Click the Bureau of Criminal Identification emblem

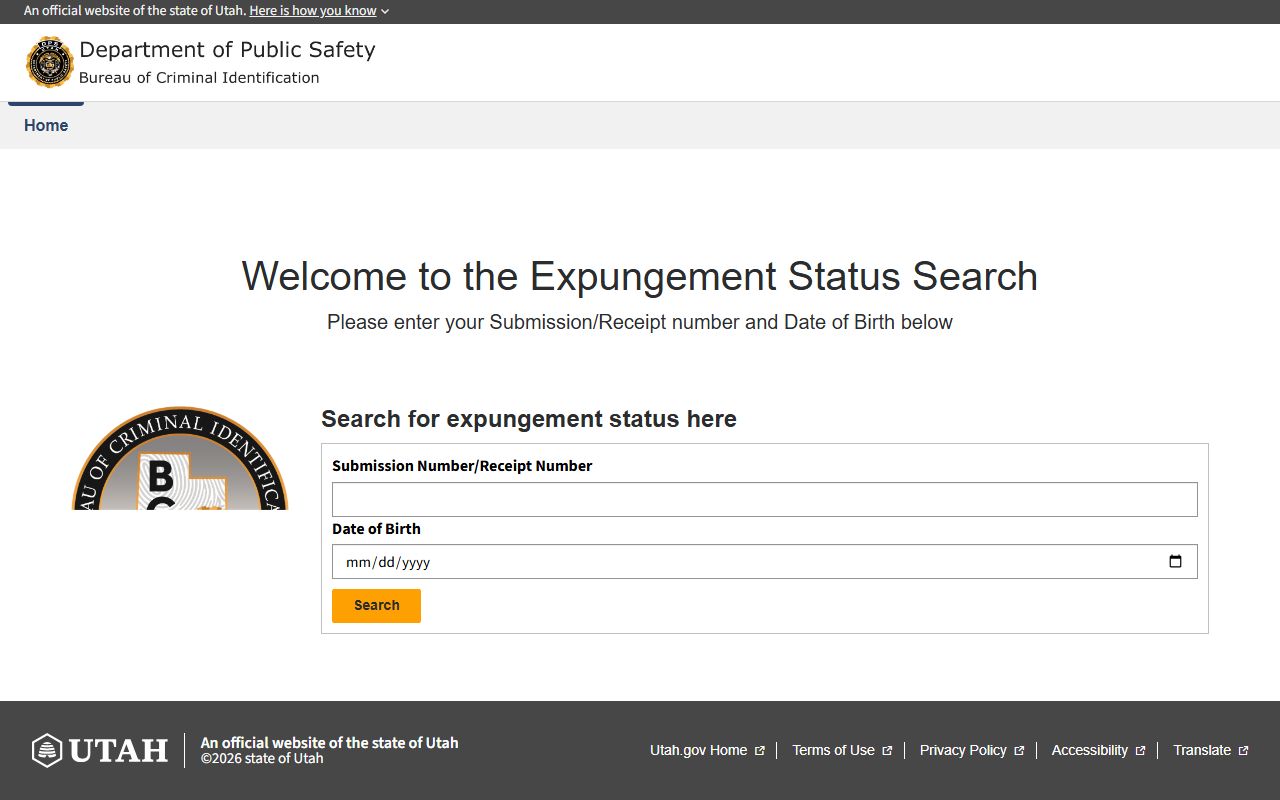click(180, 458)
